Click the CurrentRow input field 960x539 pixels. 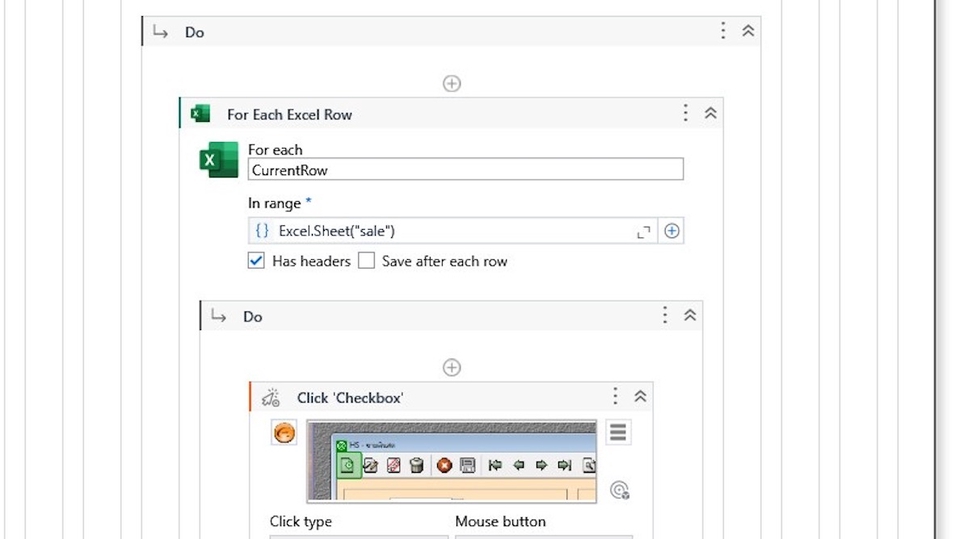(x=465, y=170)
